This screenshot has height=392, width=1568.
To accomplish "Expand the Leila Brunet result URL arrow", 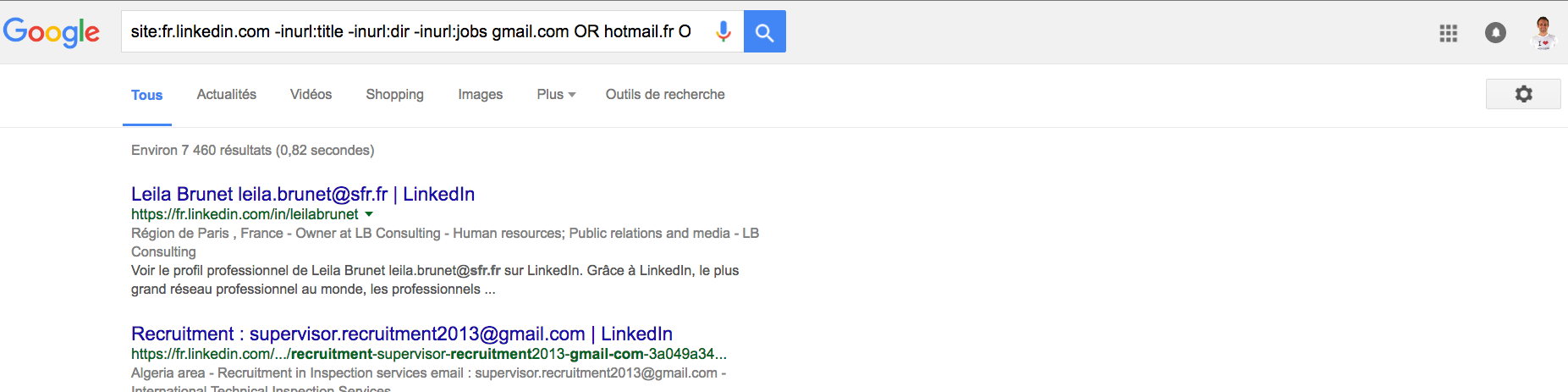I will 369,214.
